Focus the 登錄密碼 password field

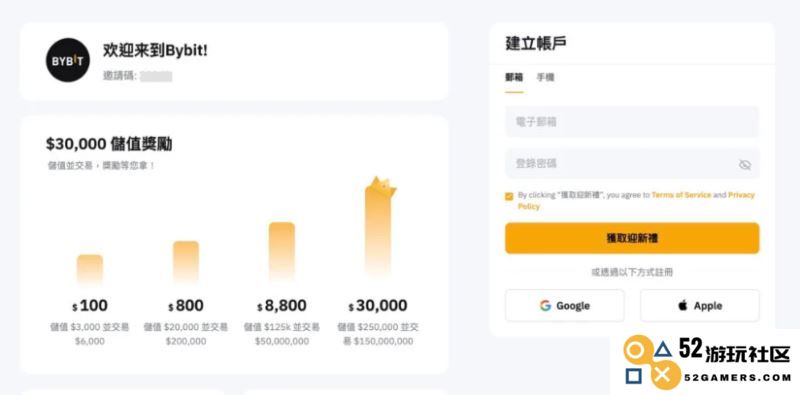click(x=632, y=163)
